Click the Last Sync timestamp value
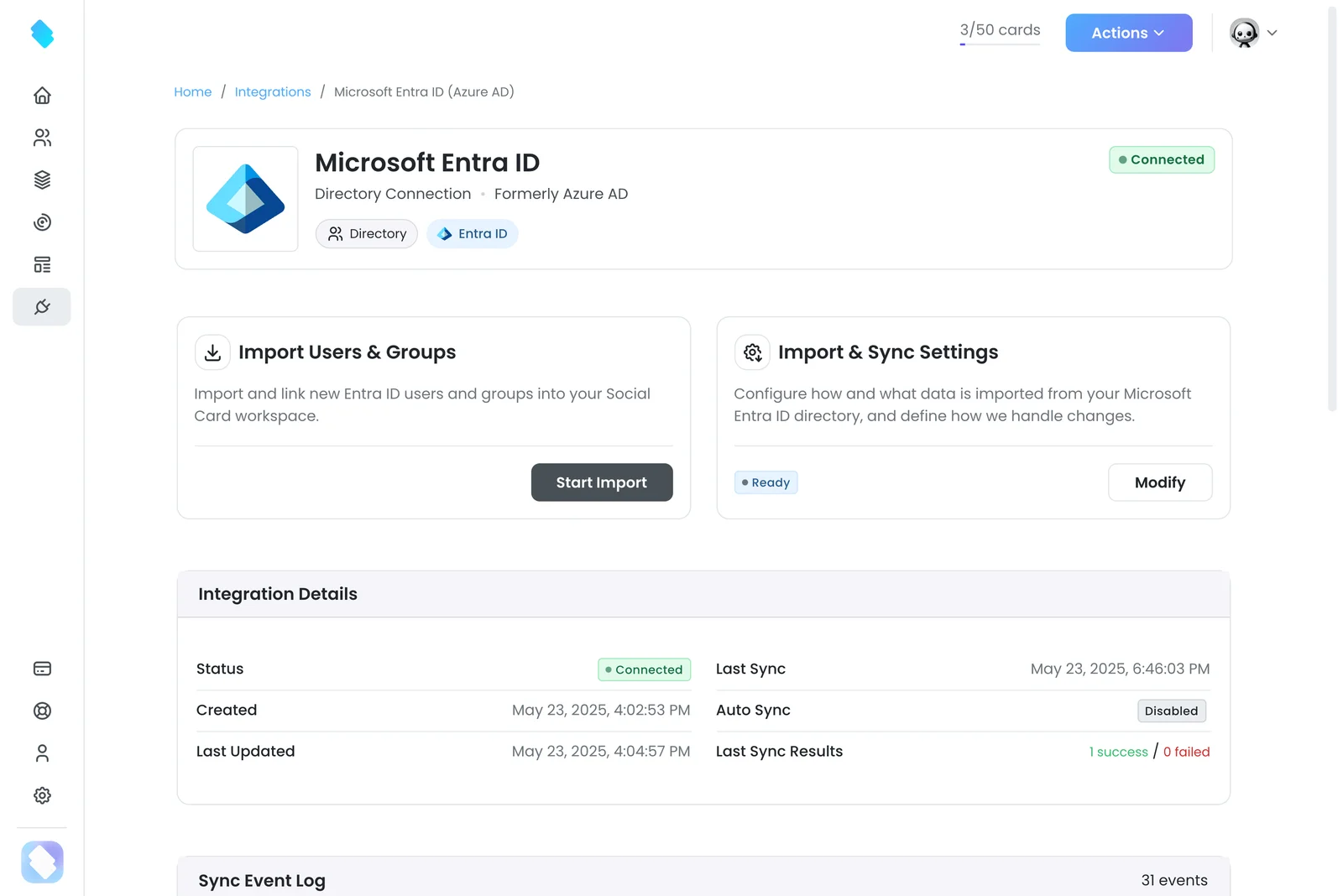 [1120, 669]
